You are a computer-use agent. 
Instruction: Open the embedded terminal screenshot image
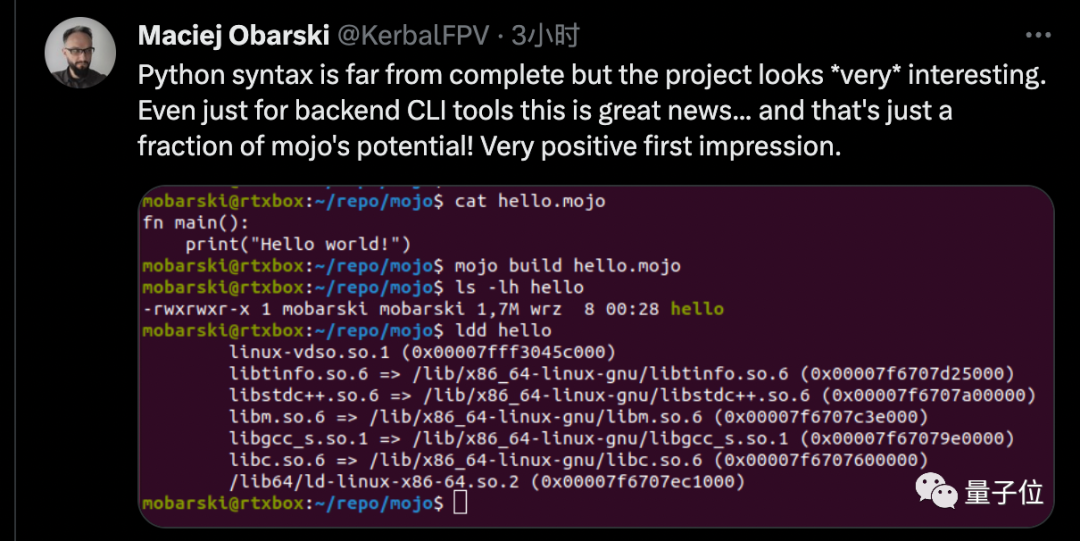click(596, 356)
